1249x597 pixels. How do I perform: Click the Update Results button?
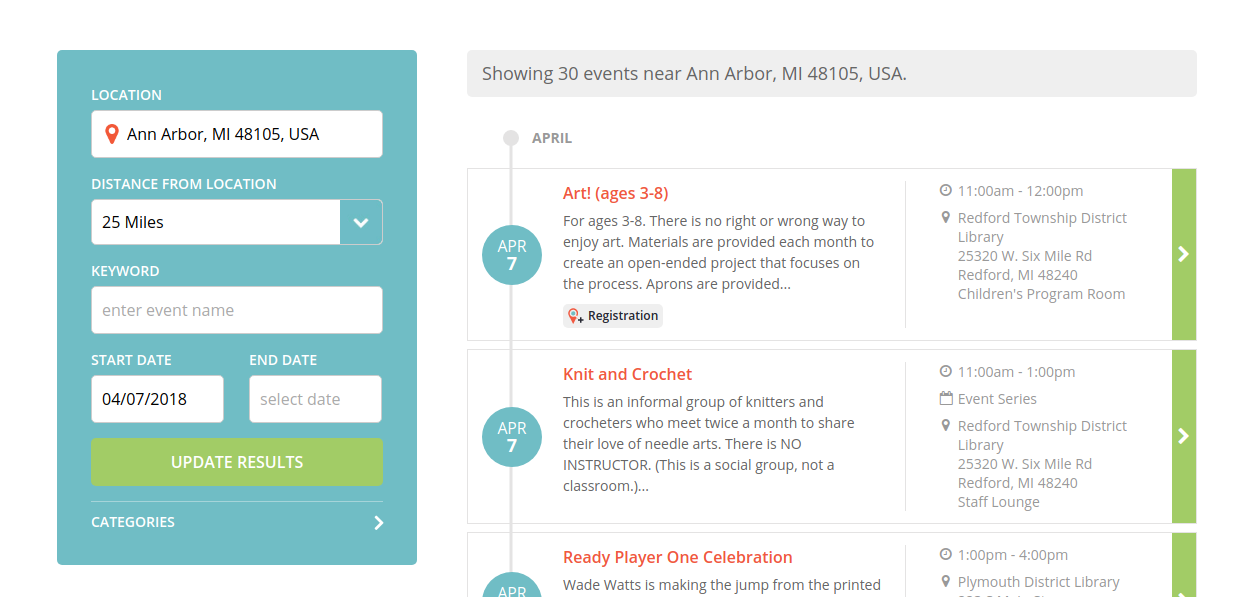237,462
